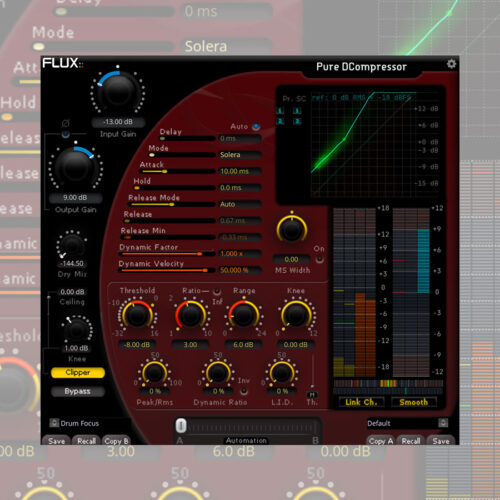
Task: Click the Copy B button
Action: coord(116,441)
